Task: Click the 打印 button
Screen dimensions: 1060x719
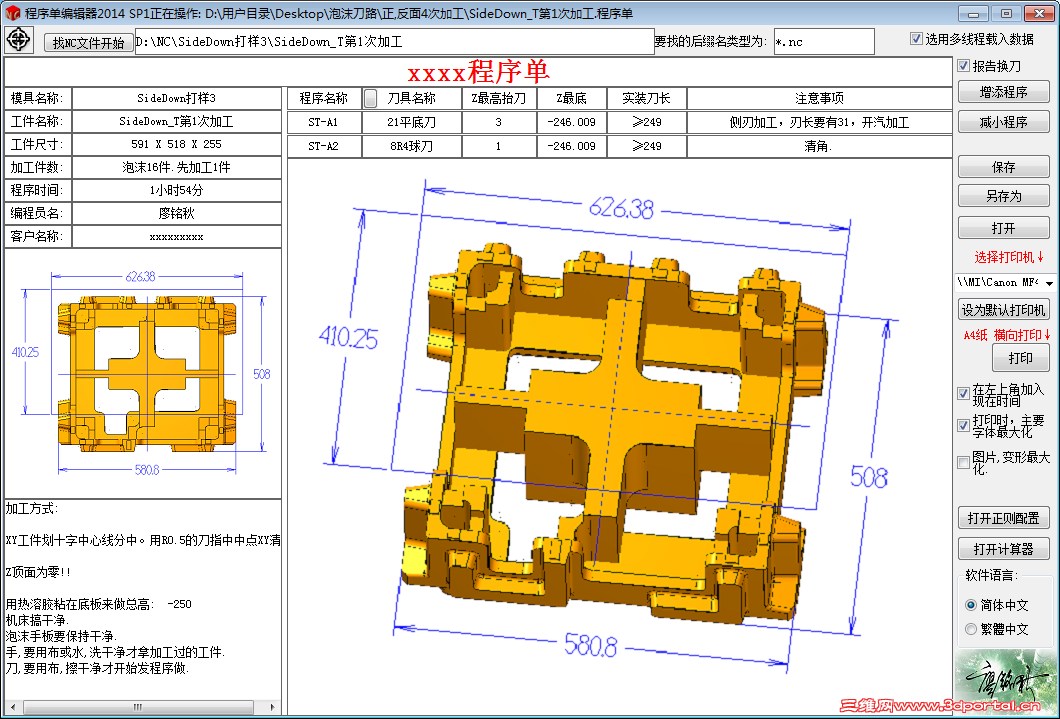Action: point(1020,358)
